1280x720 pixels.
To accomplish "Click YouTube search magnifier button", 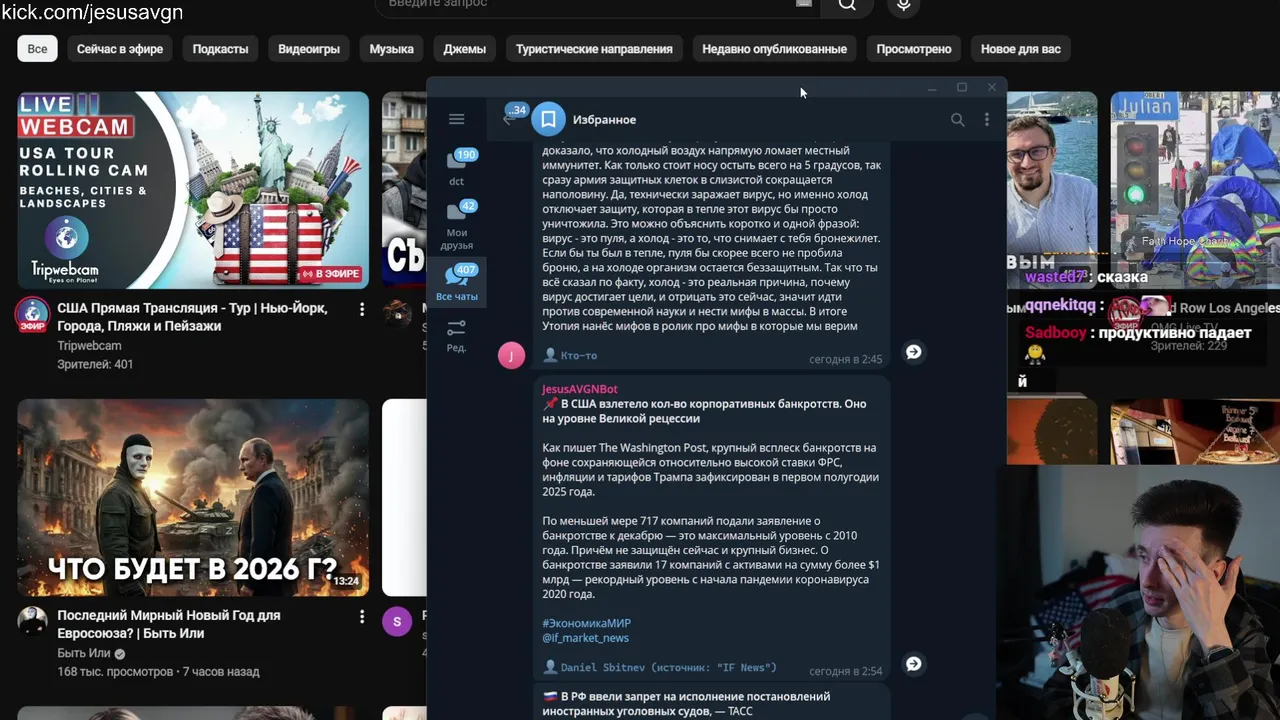I will [847, 5].
